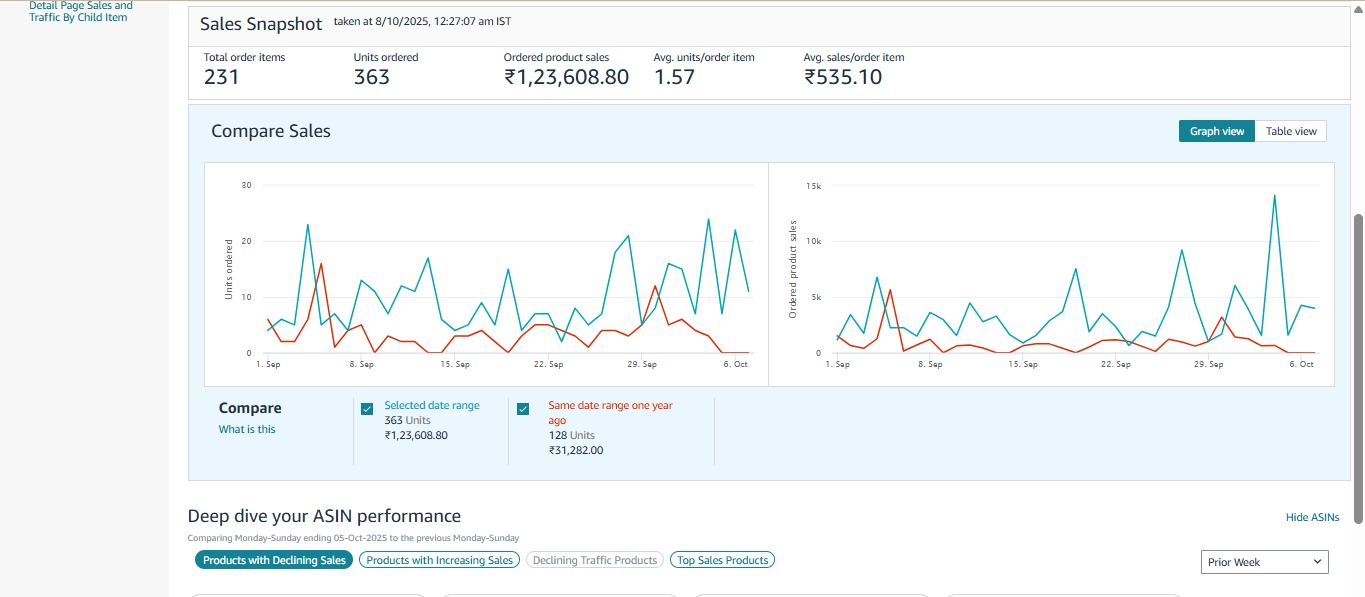Screen dimensions: 1365x597
Task: Open Detail Page Sales and Traffic By Child Item
Action: [80, 11]
